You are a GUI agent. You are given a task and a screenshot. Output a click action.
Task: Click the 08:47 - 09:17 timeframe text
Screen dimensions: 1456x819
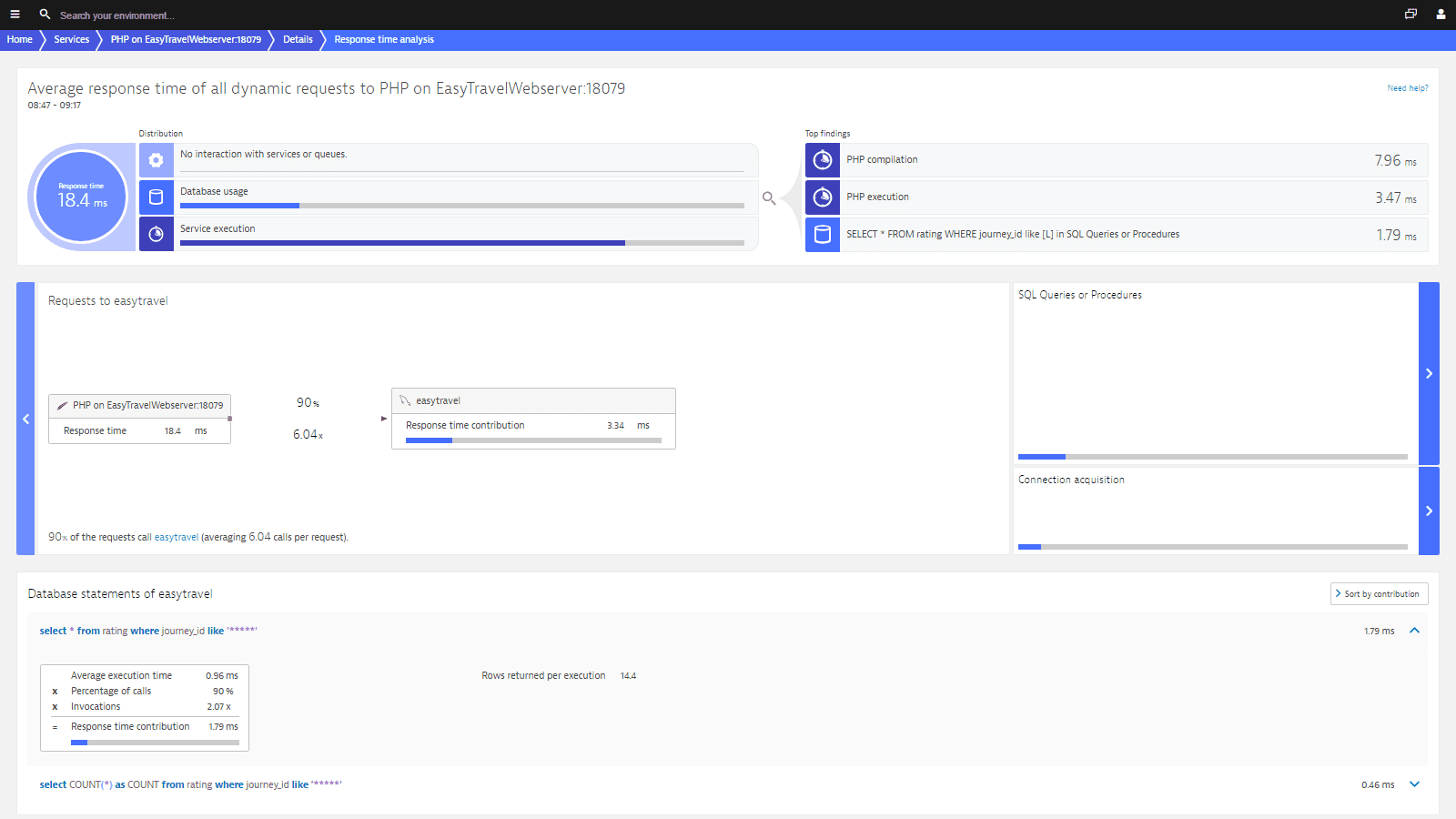click(55, 106)
